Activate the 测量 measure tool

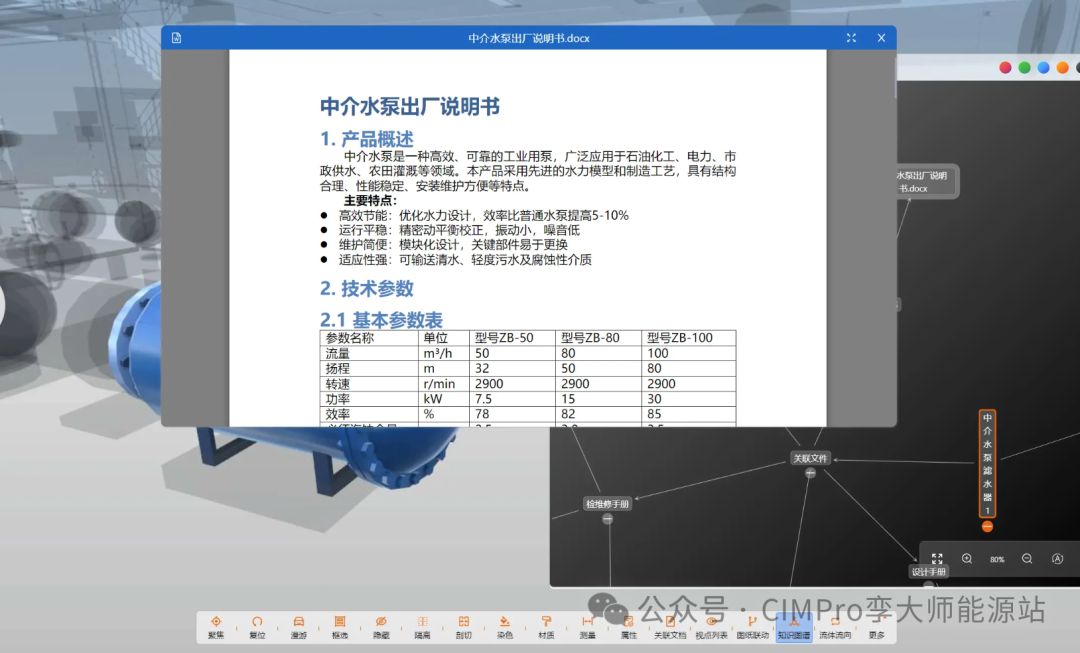(586, 626)
